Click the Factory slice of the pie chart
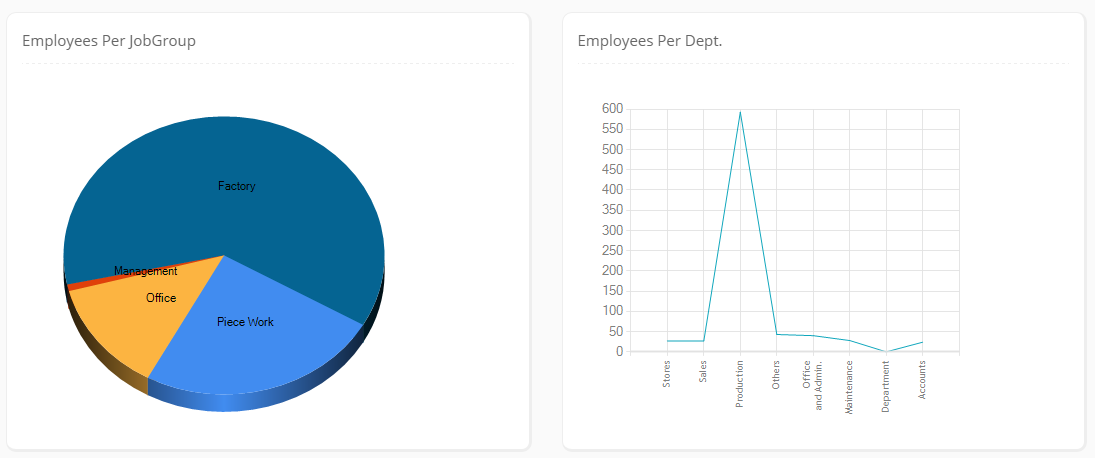The width and height of the screenshot is (1095, 458). tap(237, 186)
